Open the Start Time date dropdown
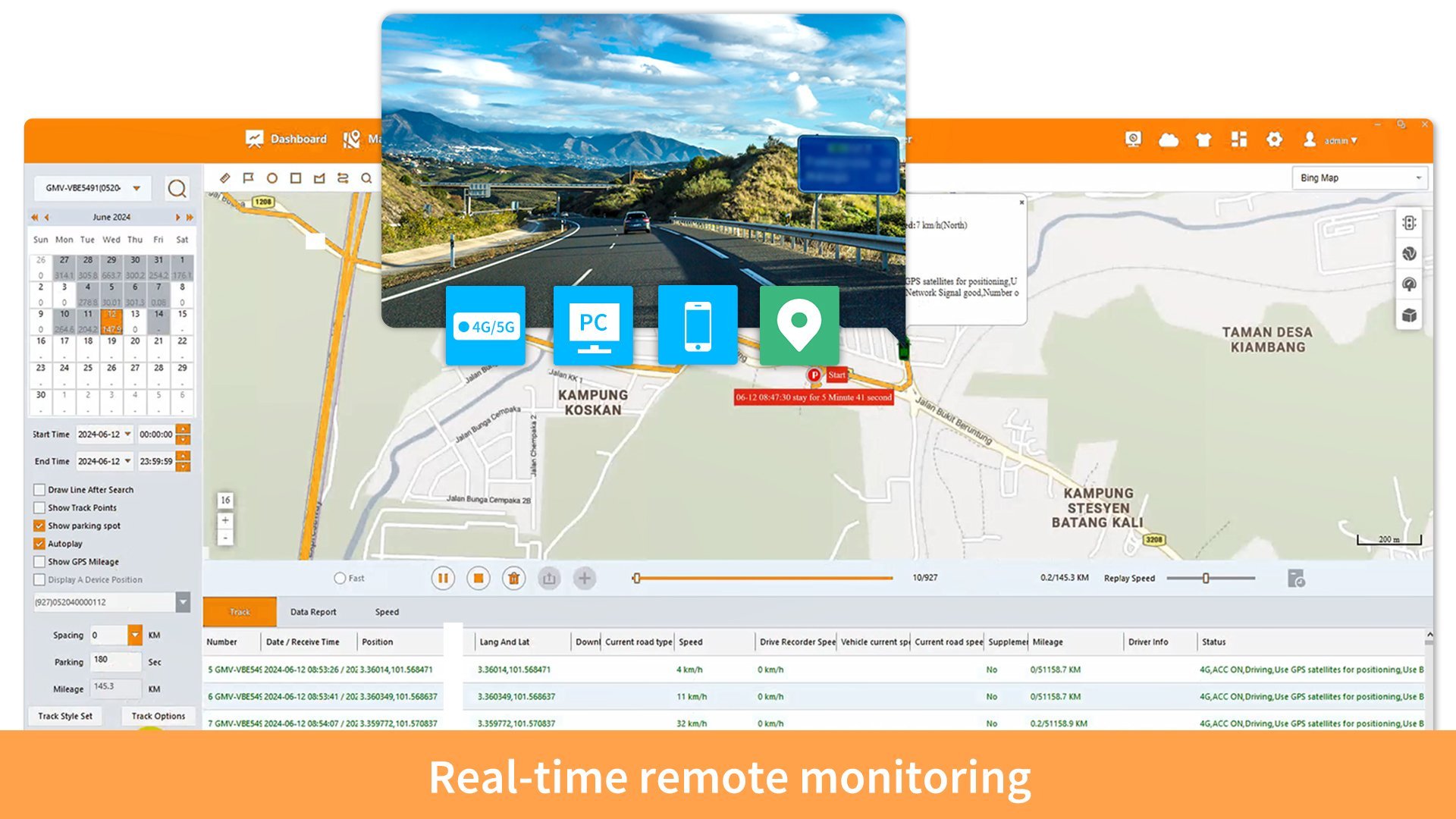This screenshot has height=819, width=1456. (x=127, y=435)
